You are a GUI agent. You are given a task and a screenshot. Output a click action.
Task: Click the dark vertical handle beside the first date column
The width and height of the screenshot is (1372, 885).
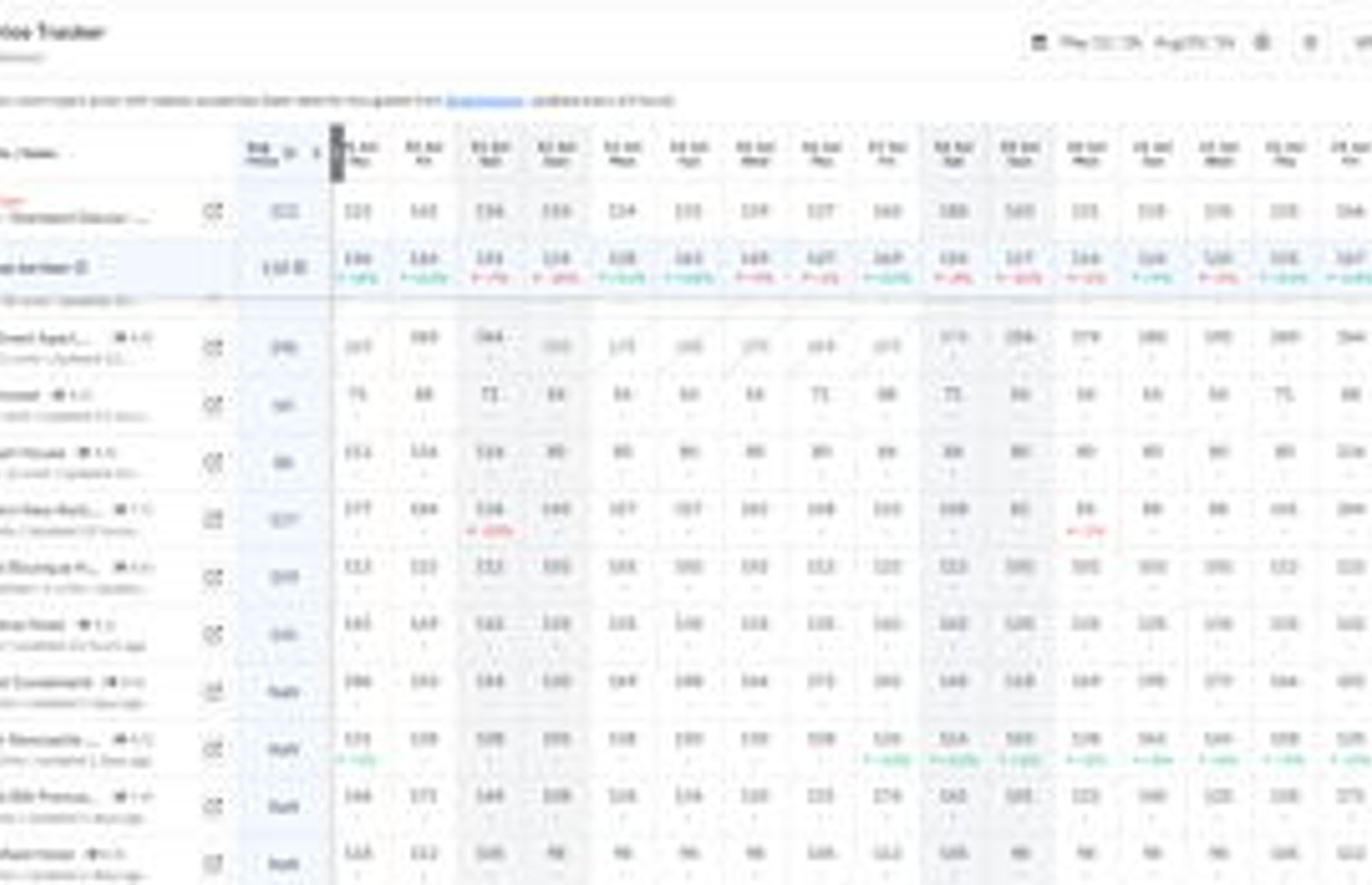338,154
